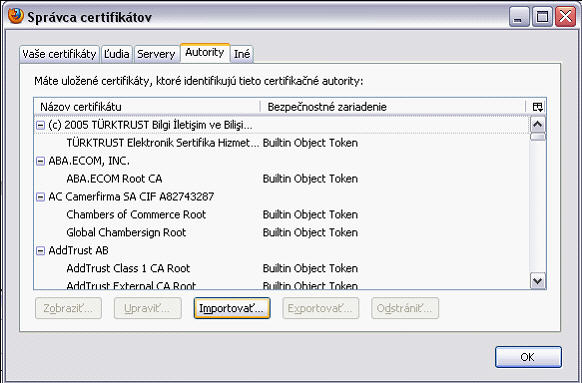Viewport: 582px width, 383px height.
Task: Switch to the Vaše certifikáty tab
Action: pyautogui.click(x=59, y=54)
